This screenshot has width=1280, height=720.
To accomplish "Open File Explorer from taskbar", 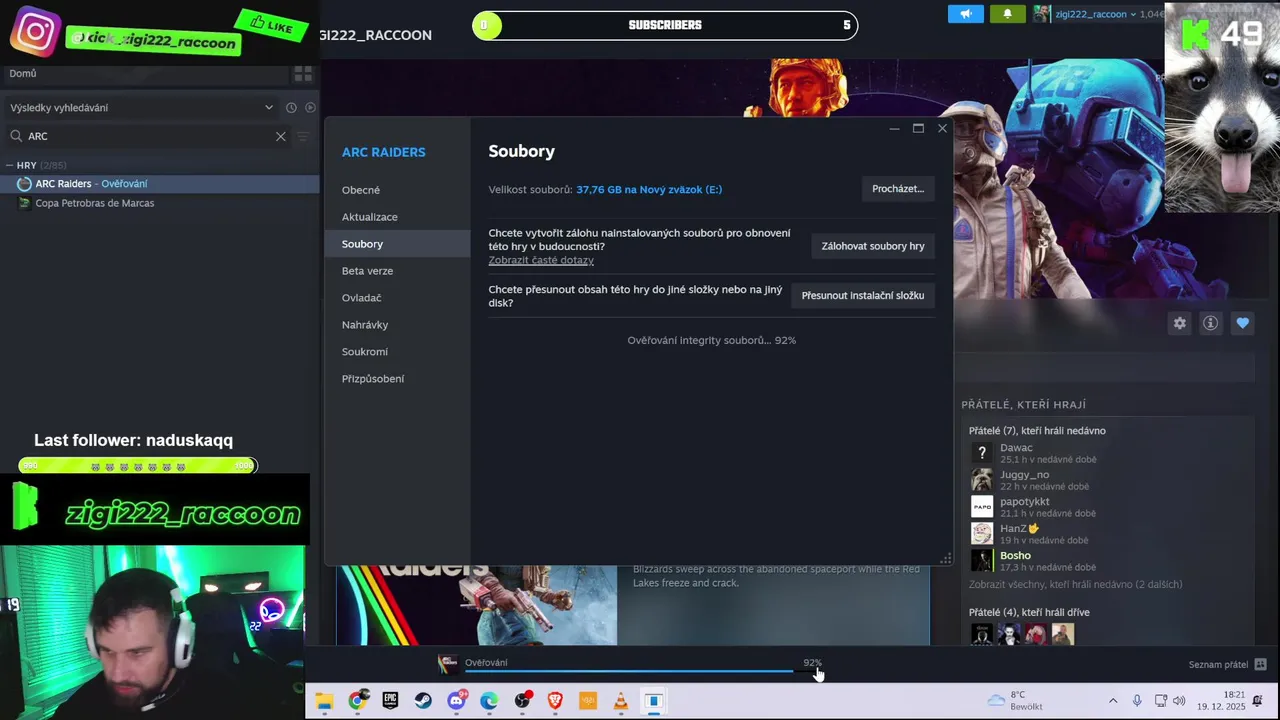I will [324, 701].
